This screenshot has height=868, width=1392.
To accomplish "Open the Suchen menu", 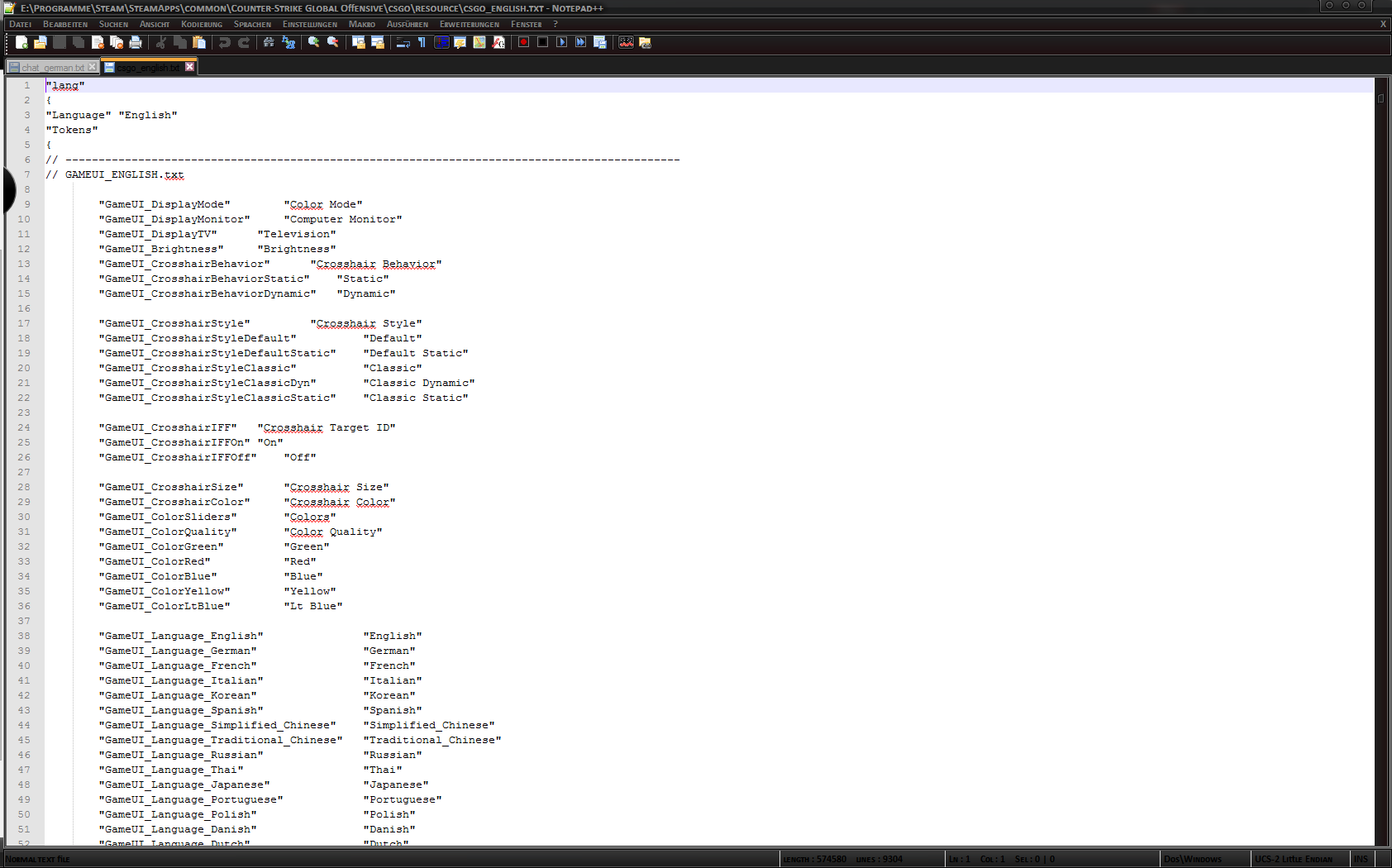I will tap(114, 25).
